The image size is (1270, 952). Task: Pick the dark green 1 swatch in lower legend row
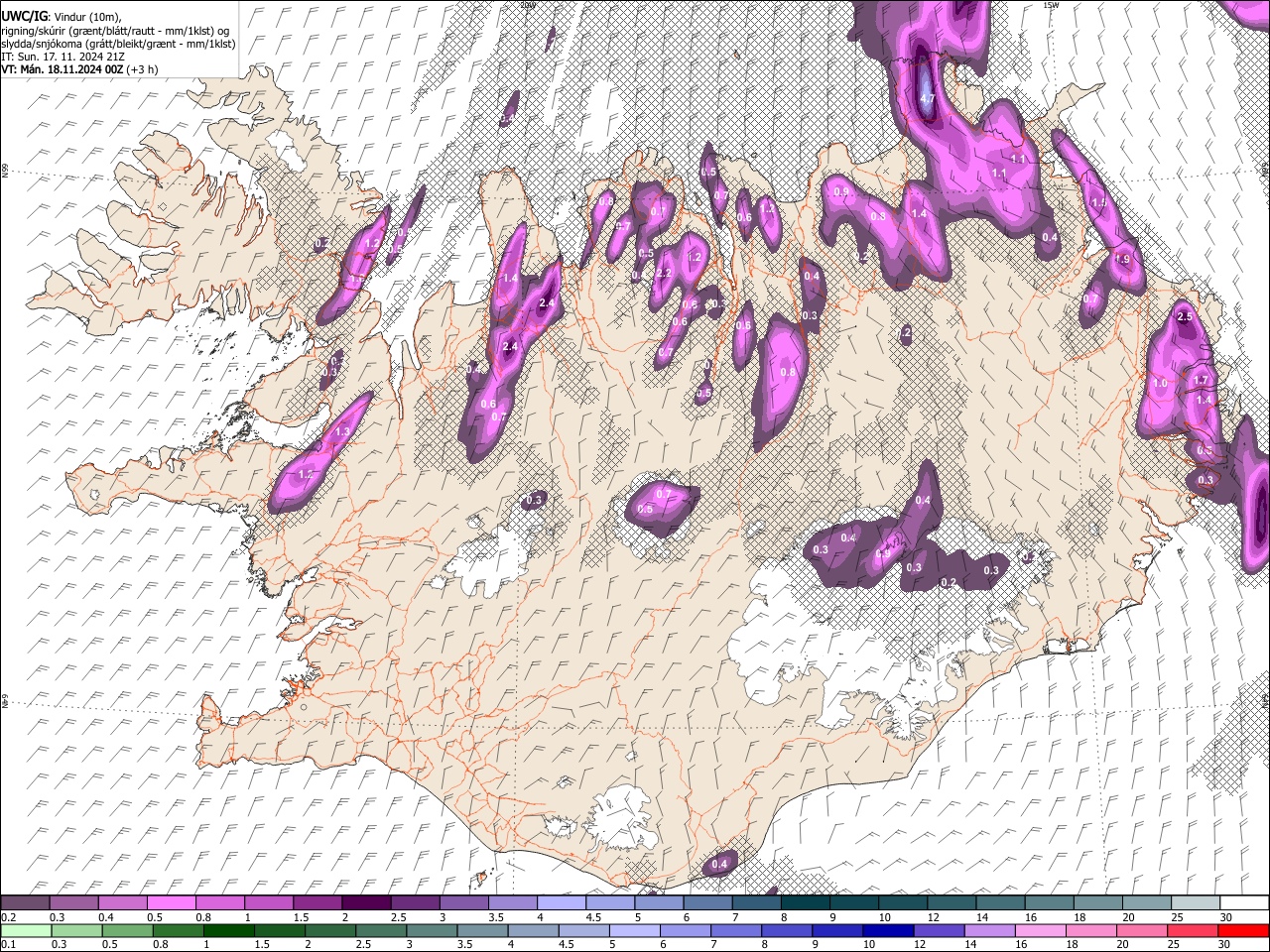tap(229, 931)
